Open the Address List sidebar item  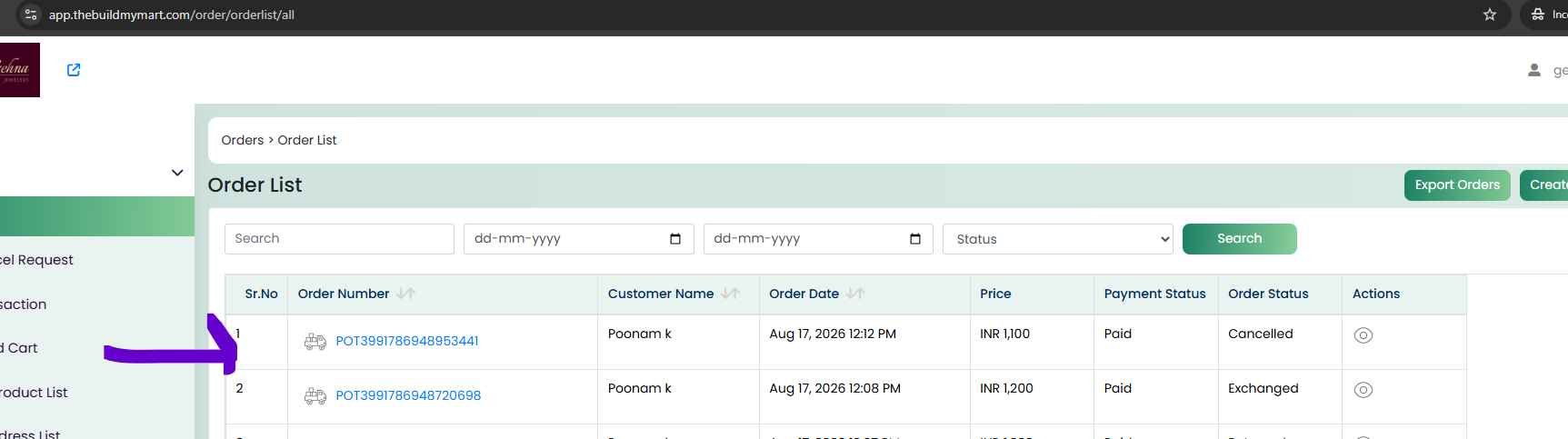[30, 434]
